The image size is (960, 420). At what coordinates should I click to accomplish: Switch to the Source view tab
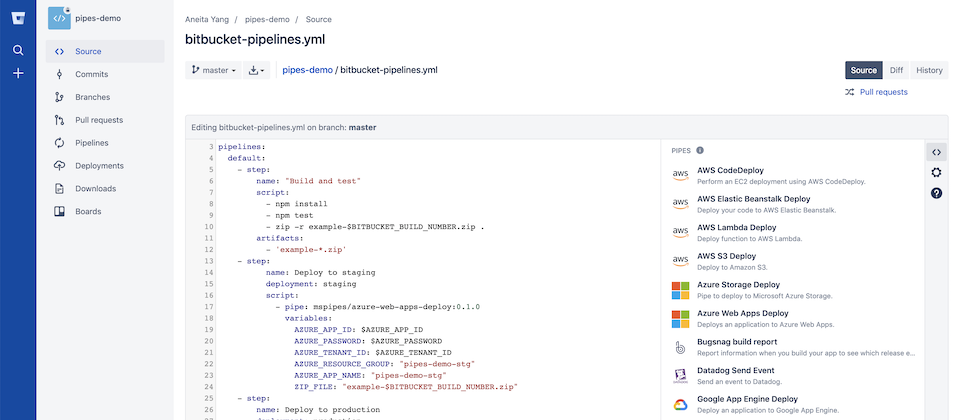[x=864, y=70]
